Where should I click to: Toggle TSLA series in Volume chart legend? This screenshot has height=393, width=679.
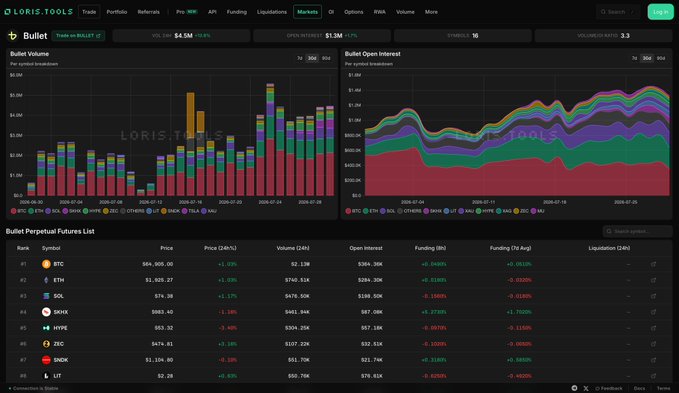click(191, 211)
